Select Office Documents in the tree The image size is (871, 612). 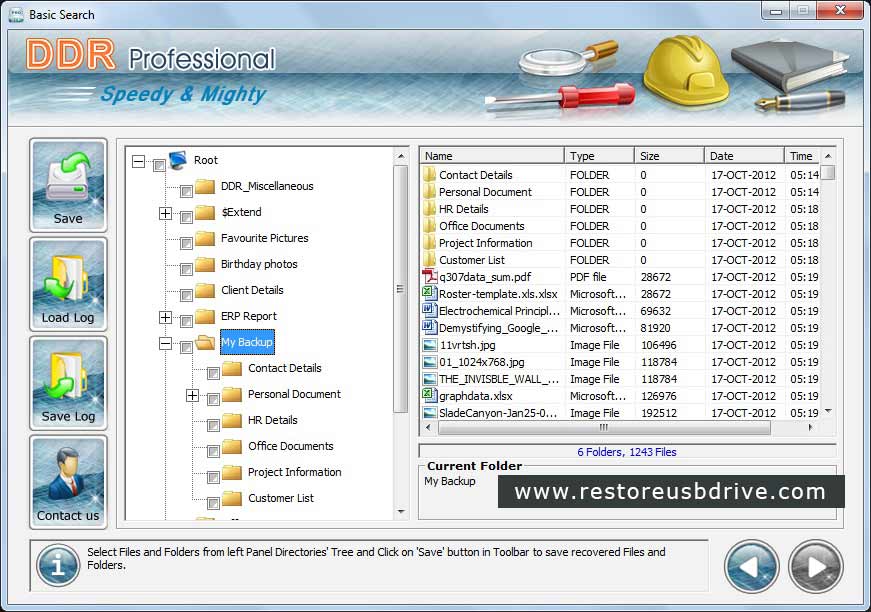[291, 446]
